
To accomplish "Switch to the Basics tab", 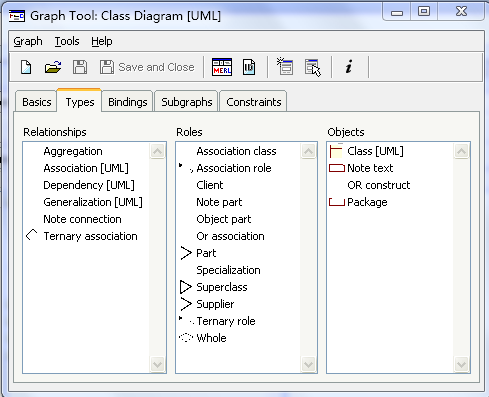I will 37,102.
